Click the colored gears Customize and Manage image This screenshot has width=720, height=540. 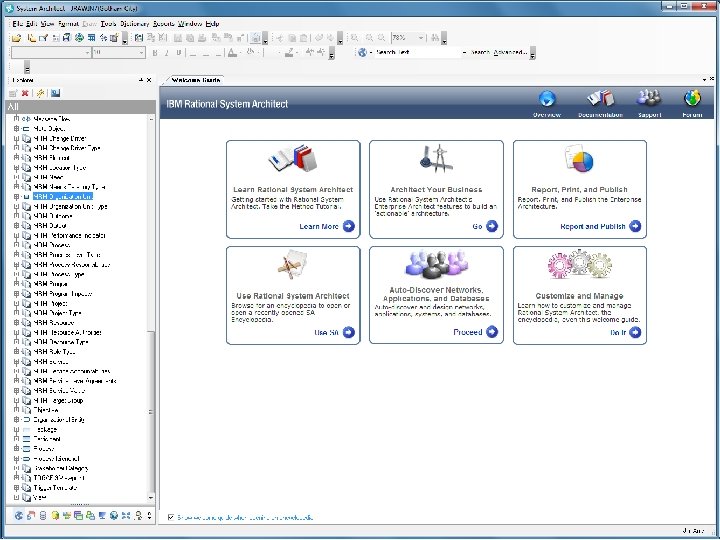tap(579, 264)
